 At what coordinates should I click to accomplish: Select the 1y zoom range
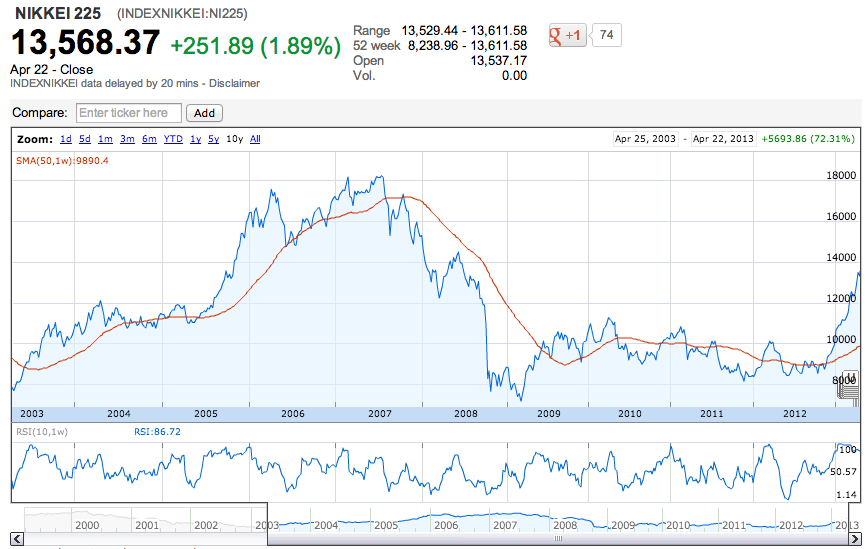click(195, 139)
